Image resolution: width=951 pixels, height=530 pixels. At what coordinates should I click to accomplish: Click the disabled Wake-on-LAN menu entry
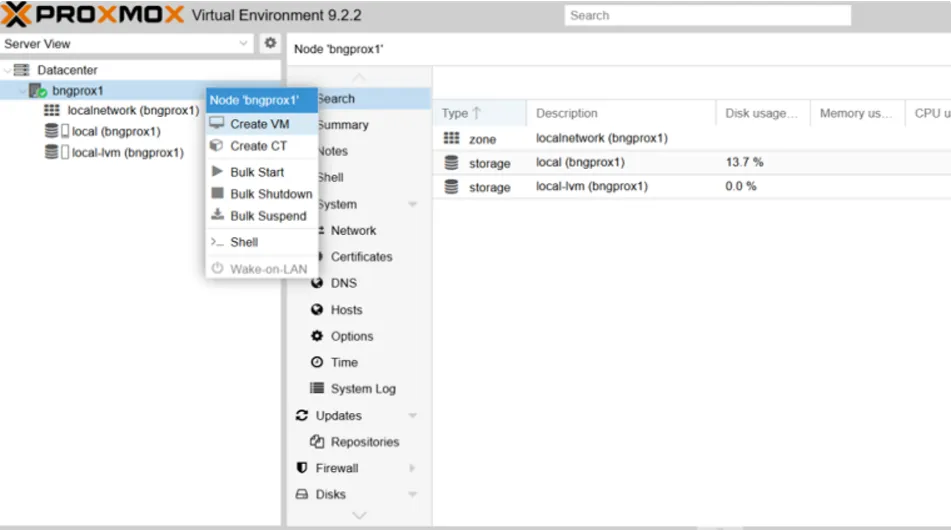pyautogui.click(x=261, y=269)
